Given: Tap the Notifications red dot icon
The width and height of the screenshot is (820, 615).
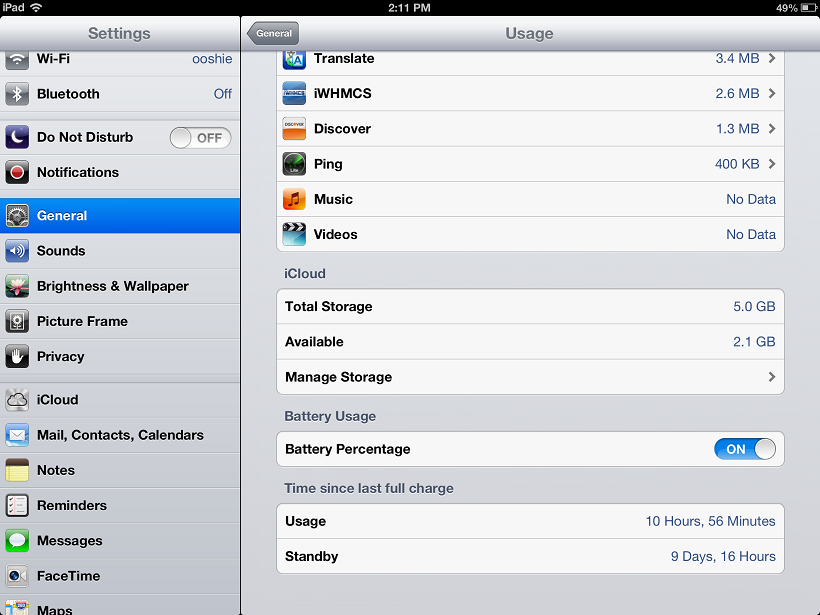Looking at the screenshot, I should tap(17, 173).
